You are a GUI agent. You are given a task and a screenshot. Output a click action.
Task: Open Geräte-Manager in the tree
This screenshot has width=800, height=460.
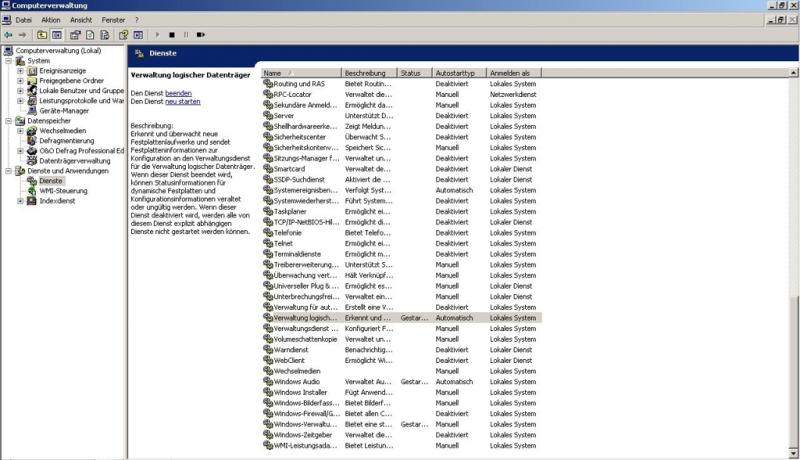tap(63, 111)
